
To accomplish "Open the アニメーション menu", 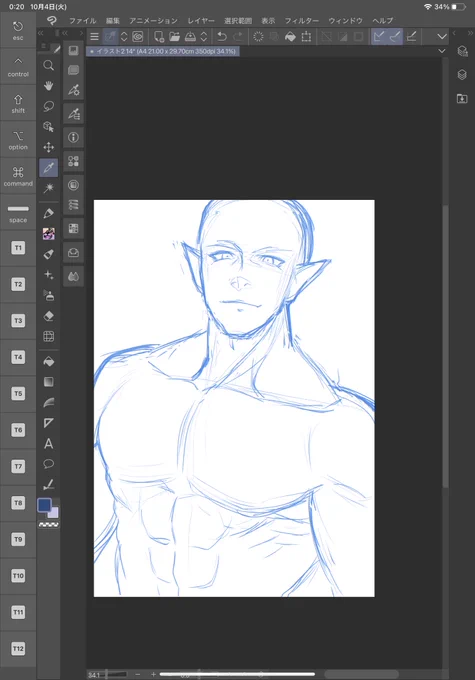I will click(153, 20).
